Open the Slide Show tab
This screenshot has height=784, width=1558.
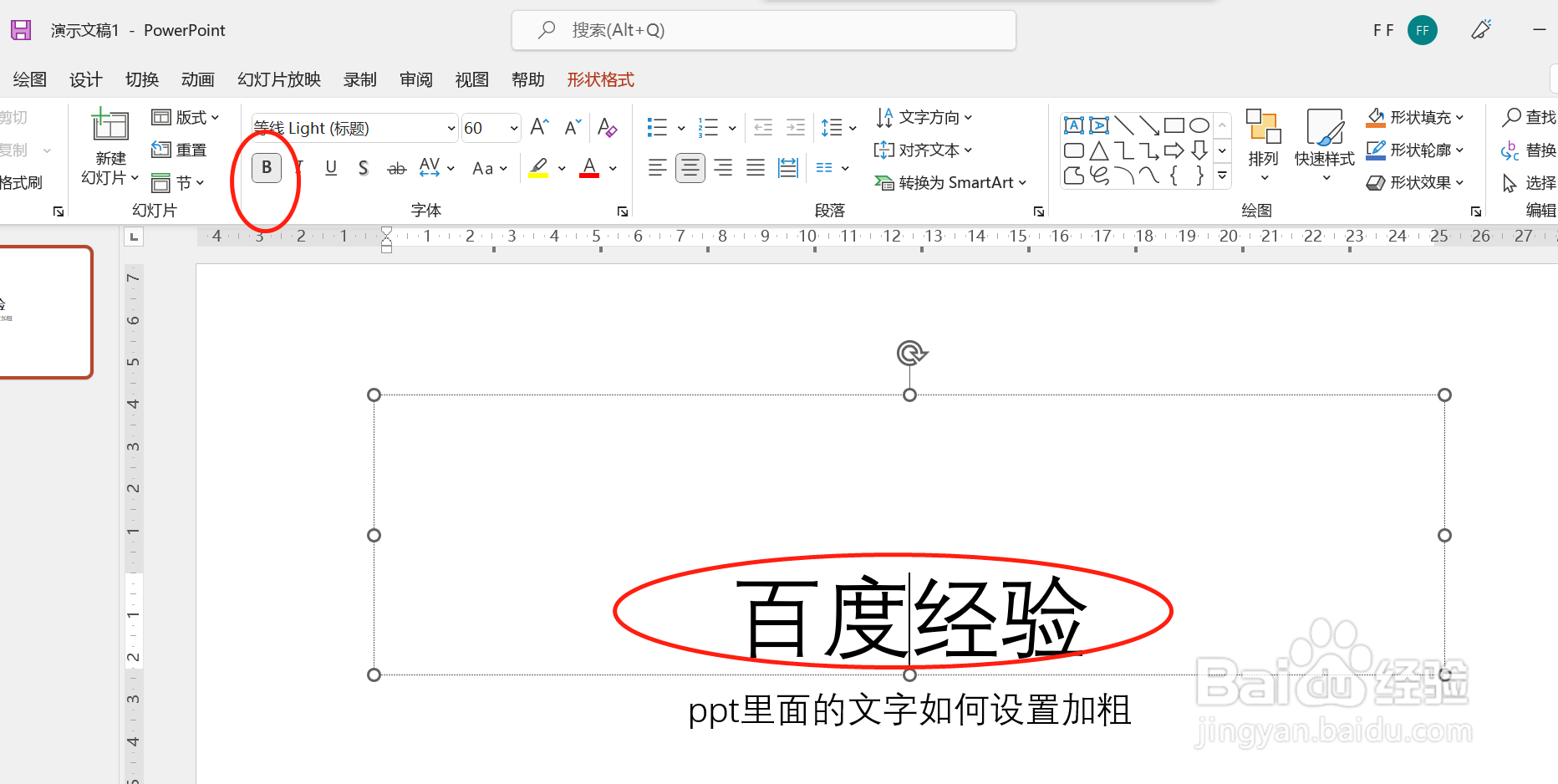(279, 79)
